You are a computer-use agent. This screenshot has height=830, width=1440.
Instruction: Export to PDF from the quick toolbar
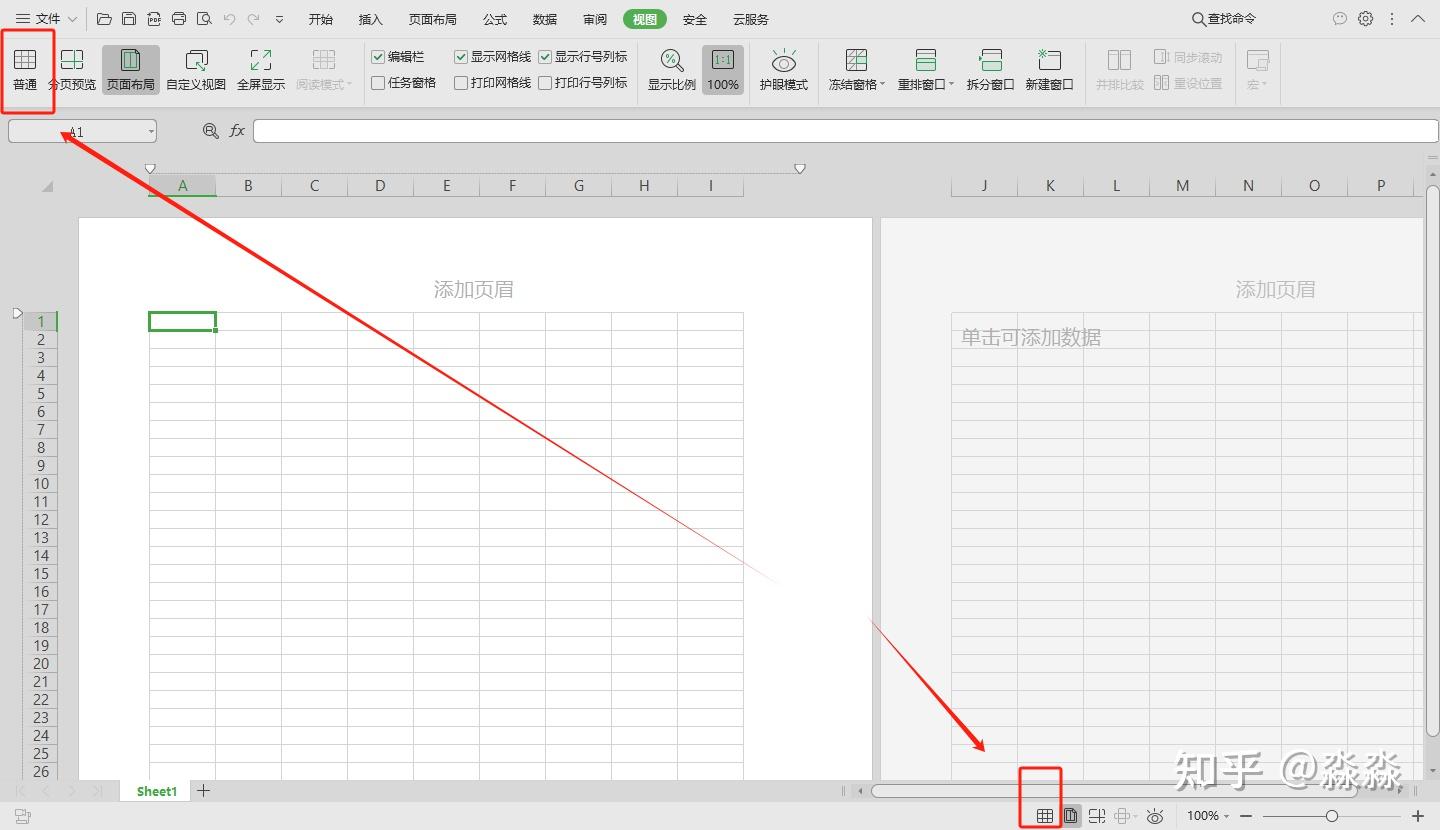154,19
